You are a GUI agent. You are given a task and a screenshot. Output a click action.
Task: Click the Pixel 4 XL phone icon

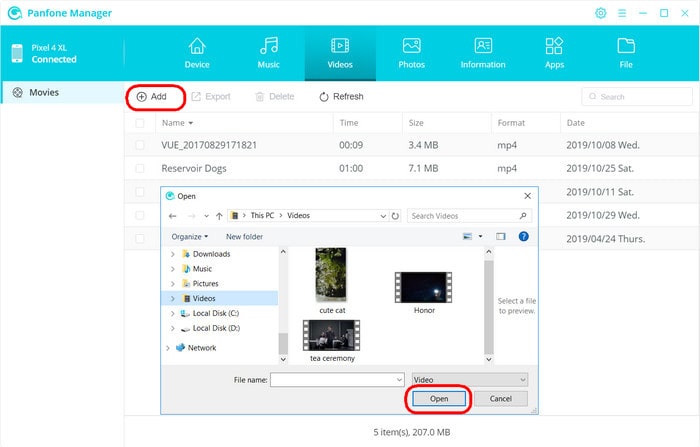coord(17,53)
